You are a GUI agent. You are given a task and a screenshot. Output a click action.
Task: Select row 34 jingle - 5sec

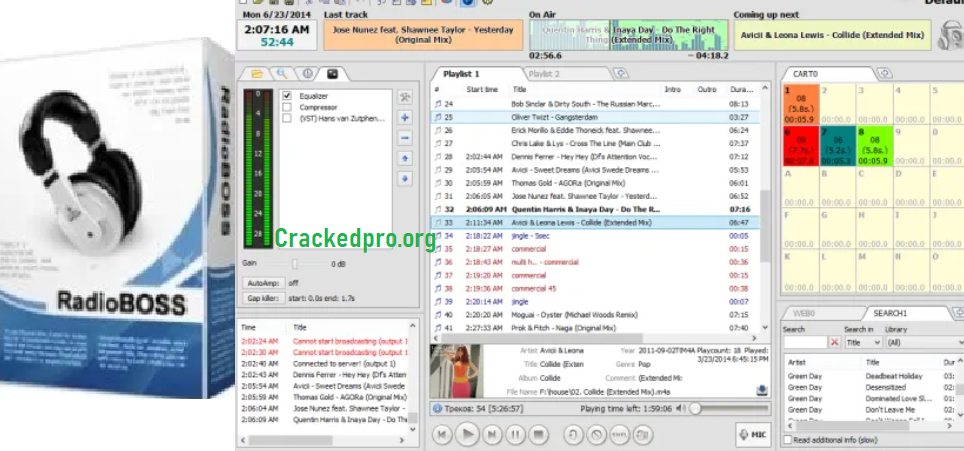[595, 236]
